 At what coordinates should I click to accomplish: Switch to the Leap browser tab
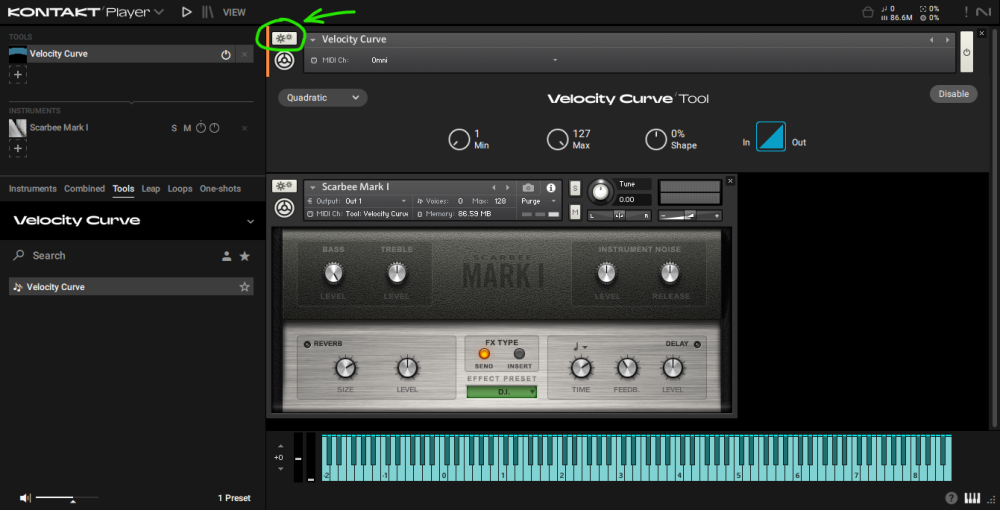pyautogui.click(x=151, y=189)
